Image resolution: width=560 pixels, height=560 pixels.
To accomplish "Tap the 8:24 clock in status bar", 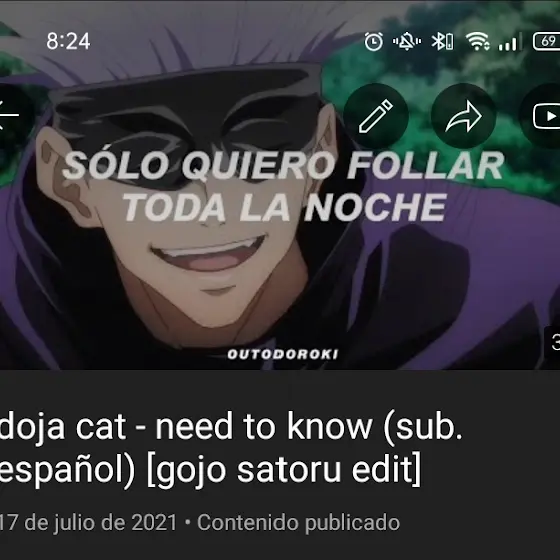I will [68, 41].
